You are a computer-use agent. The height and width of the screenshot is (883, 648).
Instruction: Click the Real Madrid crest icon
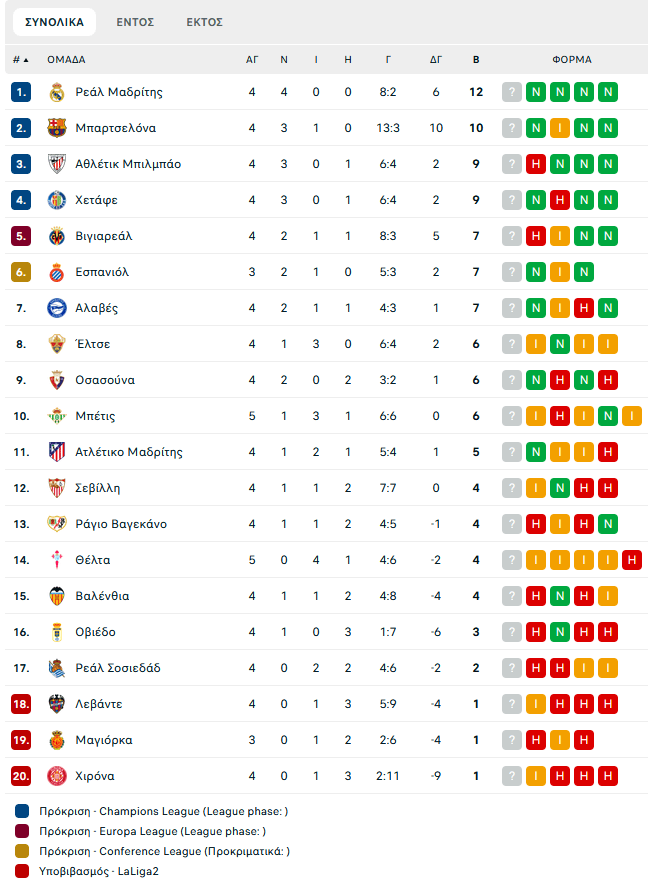pyautogui.click(x=56, y=92)
